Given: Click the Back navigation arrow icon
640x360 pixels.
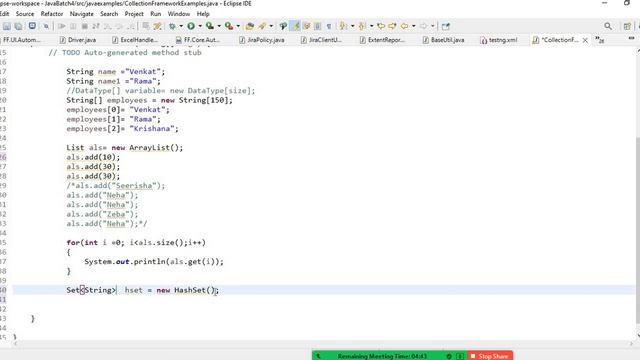Looking at the screenshot, I should (404, 26).
